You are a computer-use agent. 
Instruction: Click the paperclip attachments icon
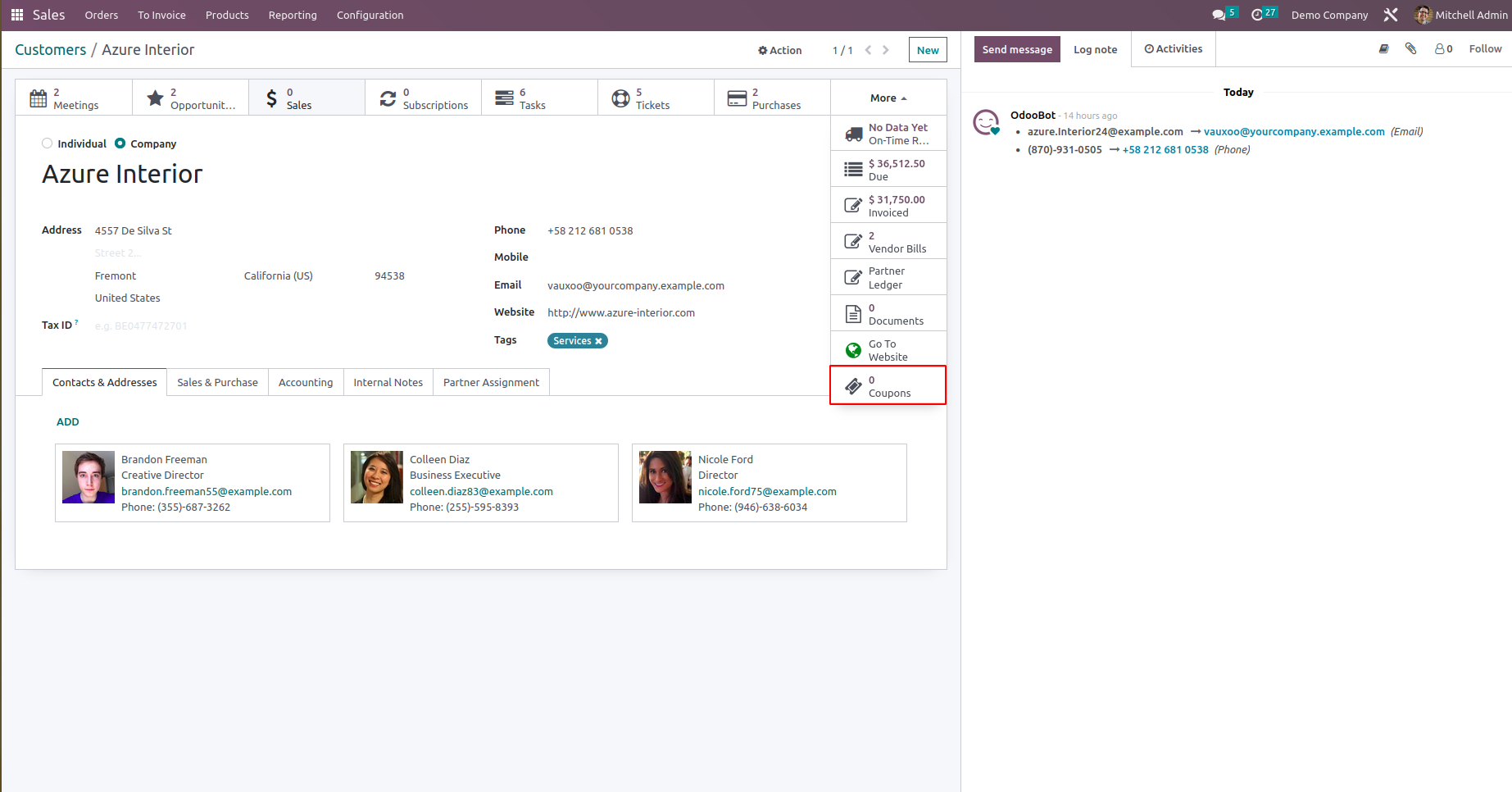point(1410,49)
